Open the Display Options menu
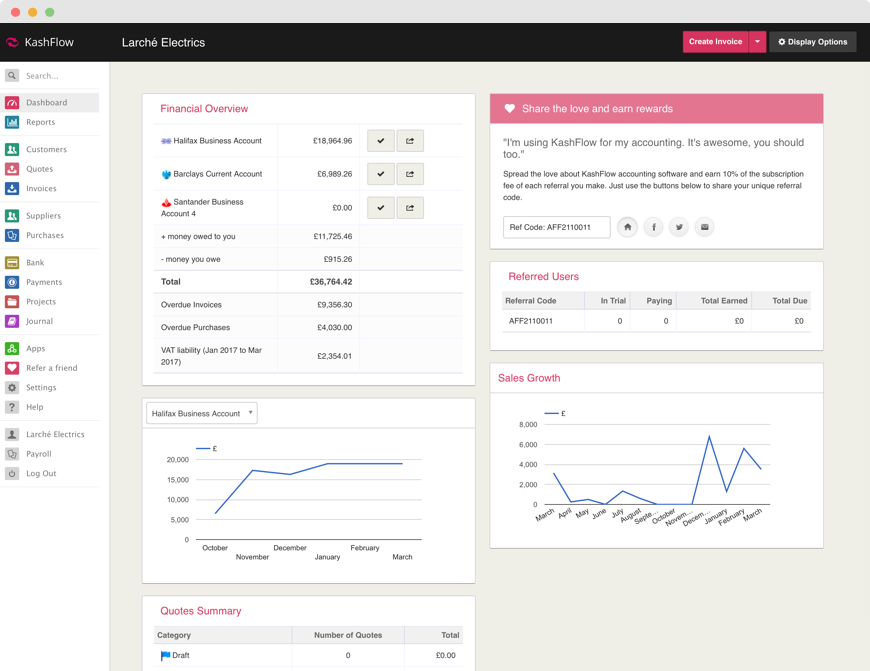This screenshot has width=870, height=671. [x=812, y=42]
